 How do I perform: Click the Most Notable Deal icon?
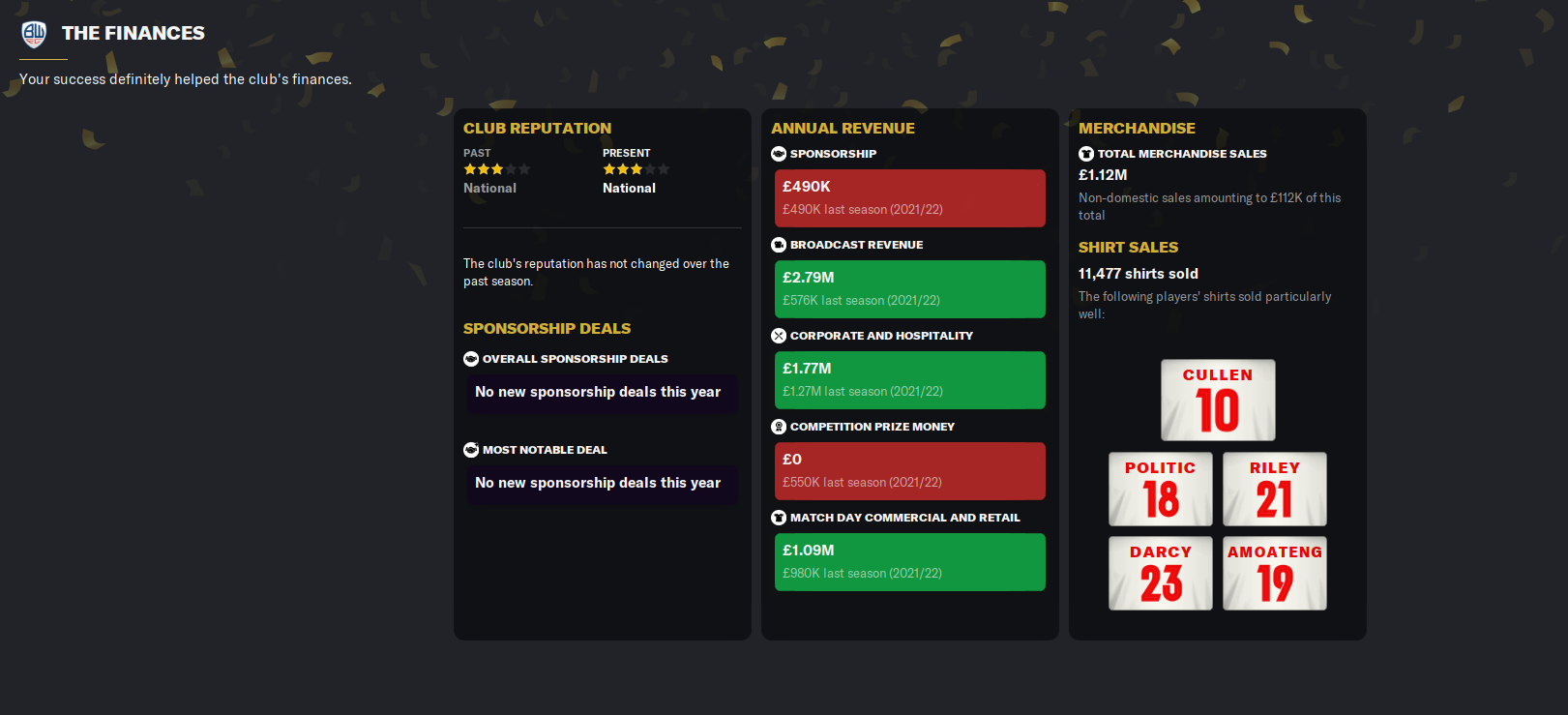pos(471,450)
